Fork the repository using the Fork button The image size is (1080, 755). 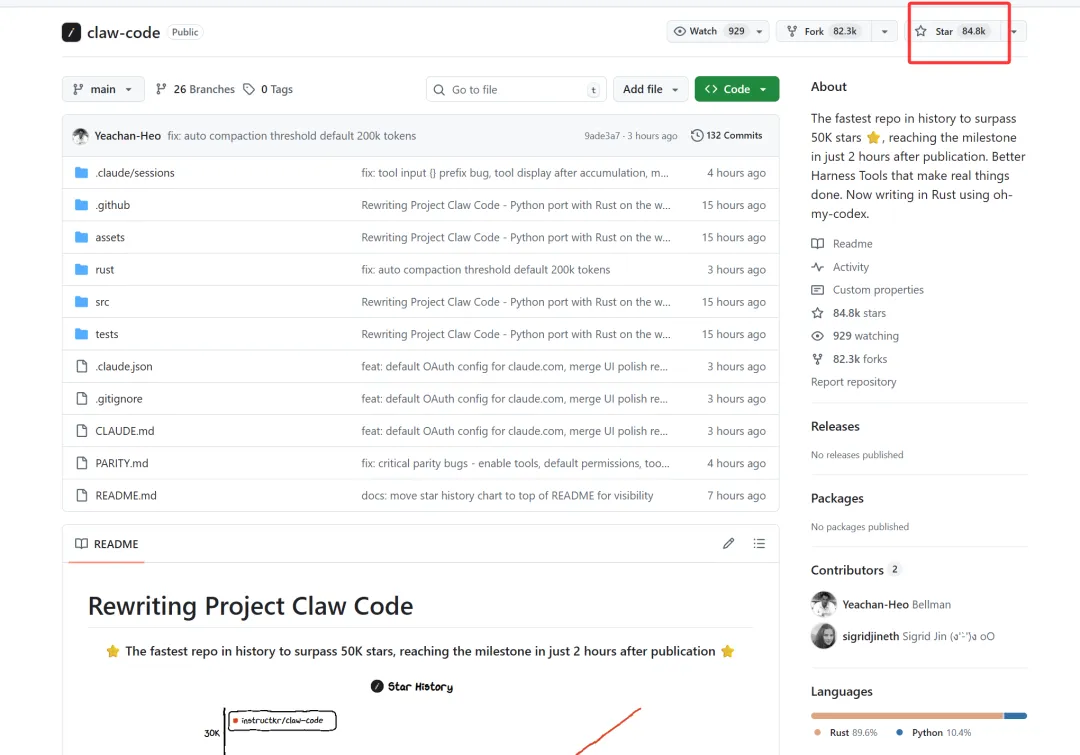(x=824, y=31)
